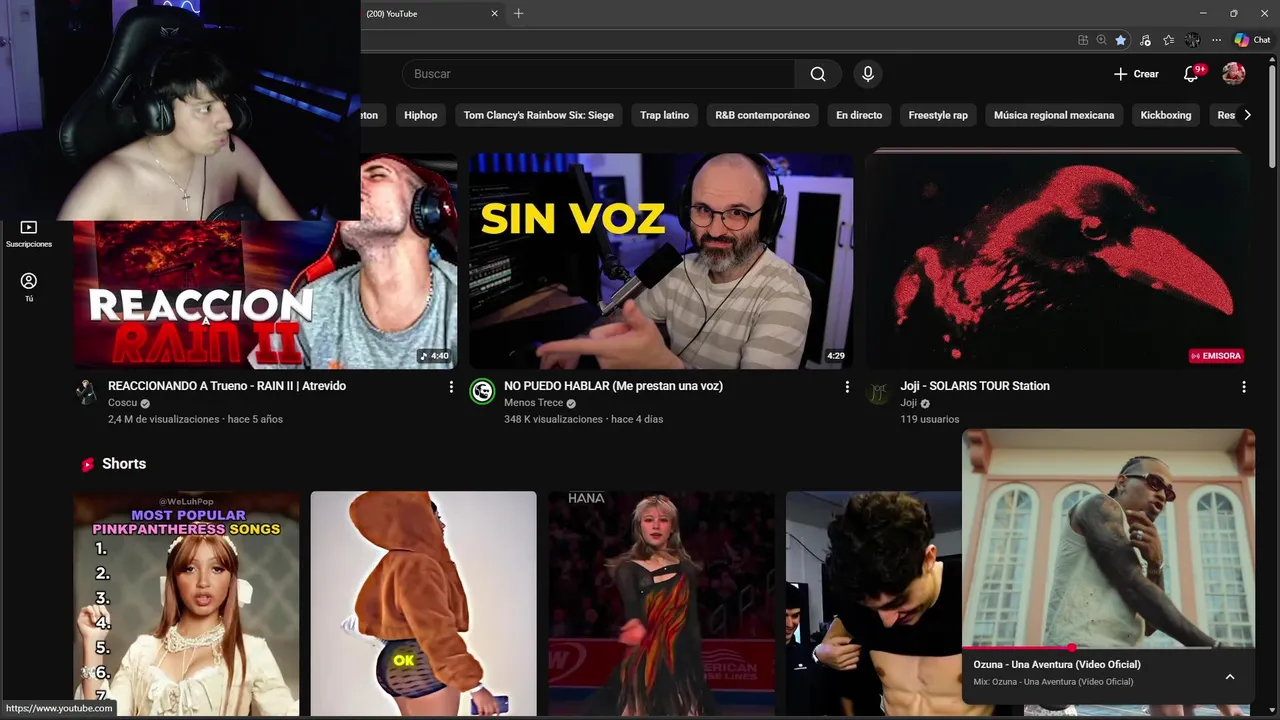Open Suscripciones in the sidebar
The height and width of the screenshot is (720, 1280).
pos(29,234)
